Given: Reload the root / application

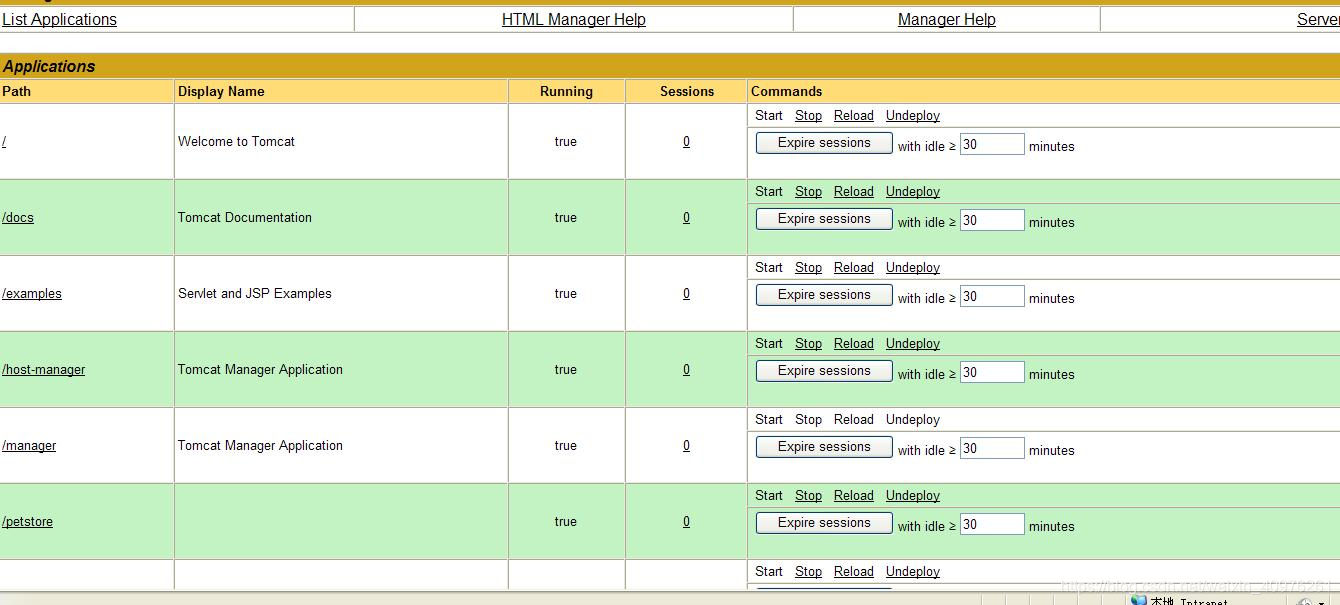Looking at the screenshot, I should (854, 115).
